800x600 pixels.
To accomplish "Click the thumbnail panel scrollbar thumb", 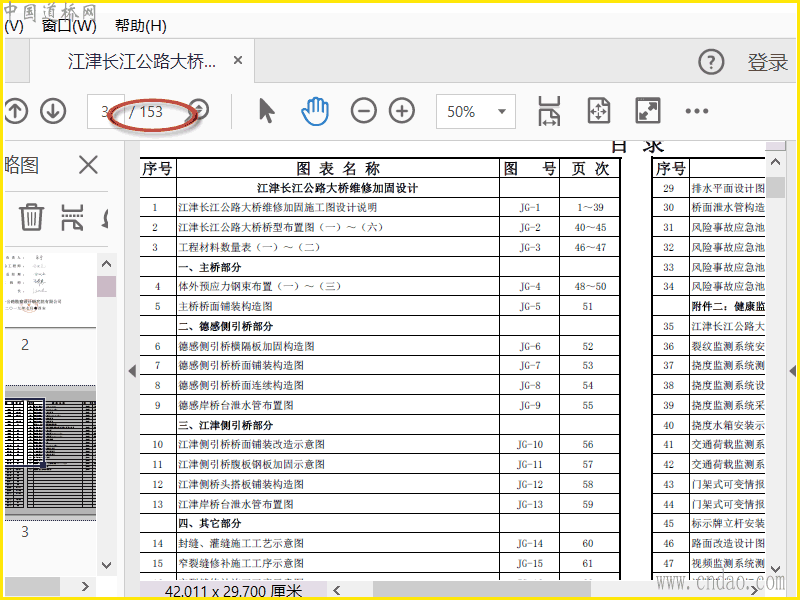I will 106,286.
